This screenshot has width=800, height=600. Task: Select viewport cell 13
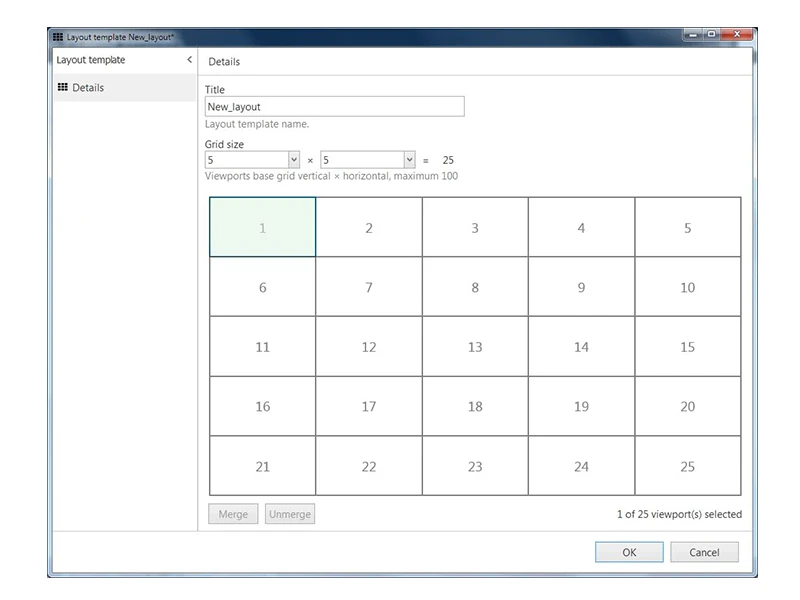pyautogui.click(x=475, y=347)
